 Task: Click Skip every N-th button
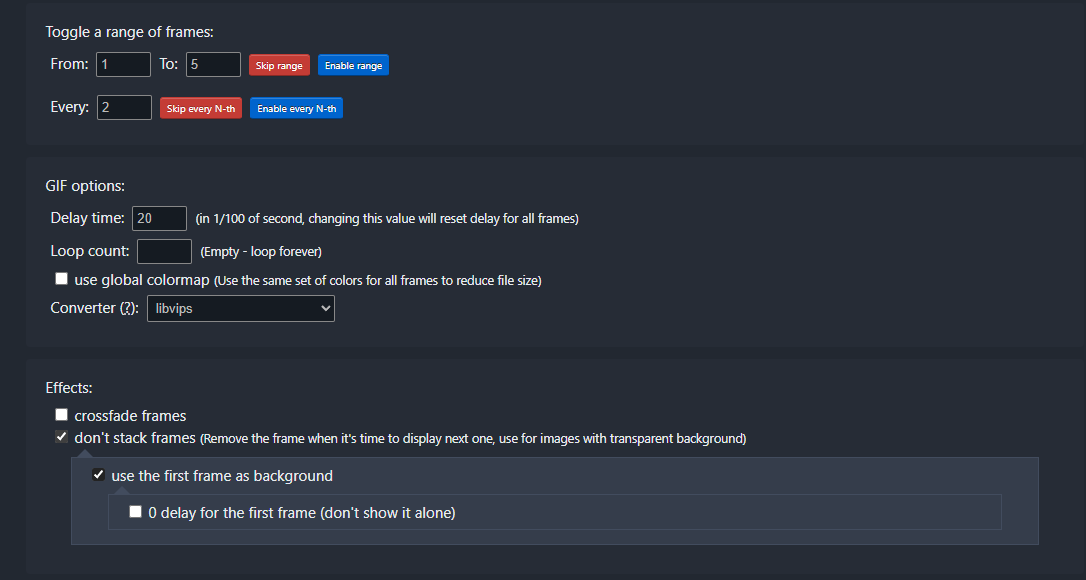[x=201, y=108]
